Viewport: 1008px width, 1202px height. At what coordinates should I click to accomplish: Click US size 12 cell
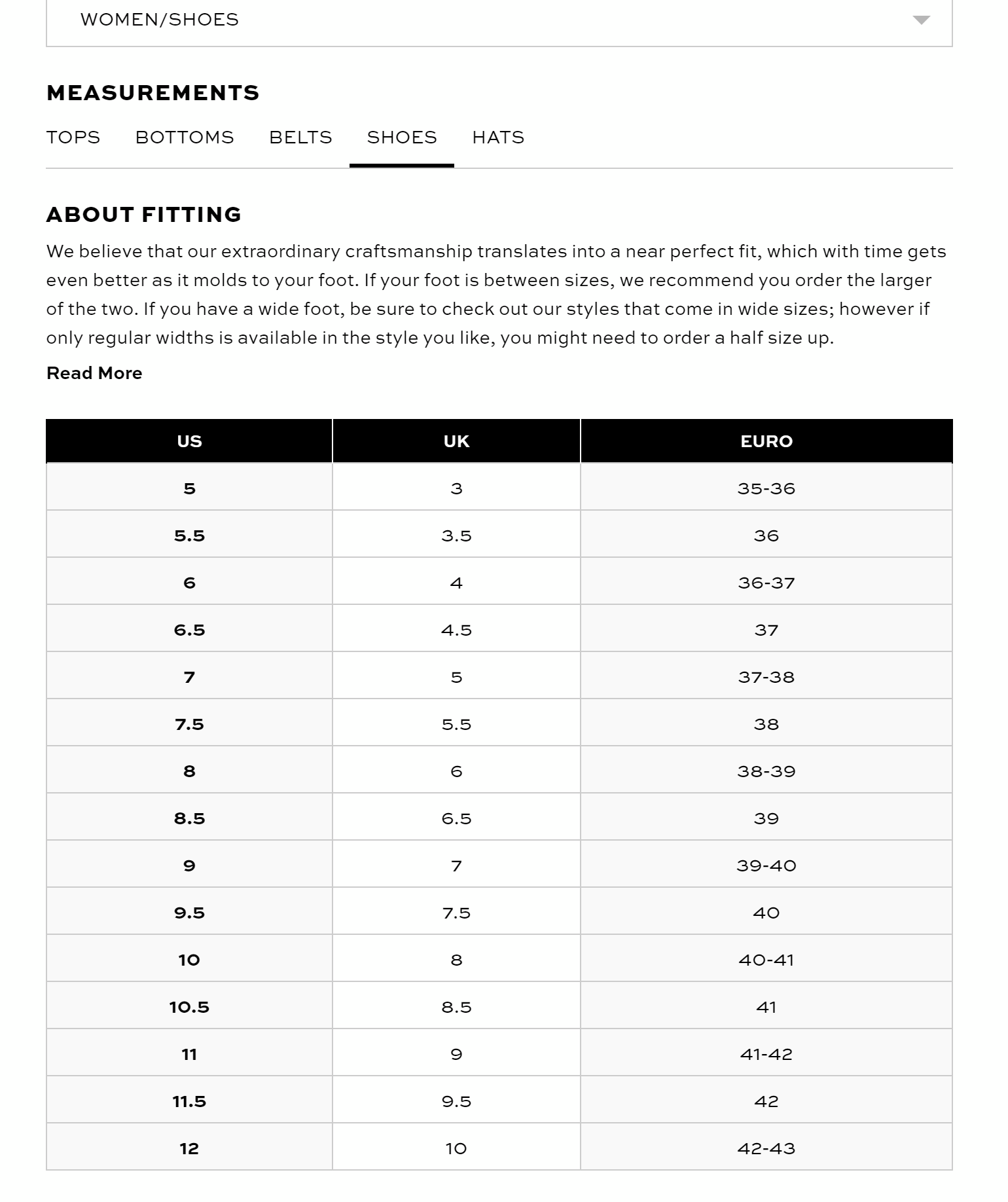189,1148
